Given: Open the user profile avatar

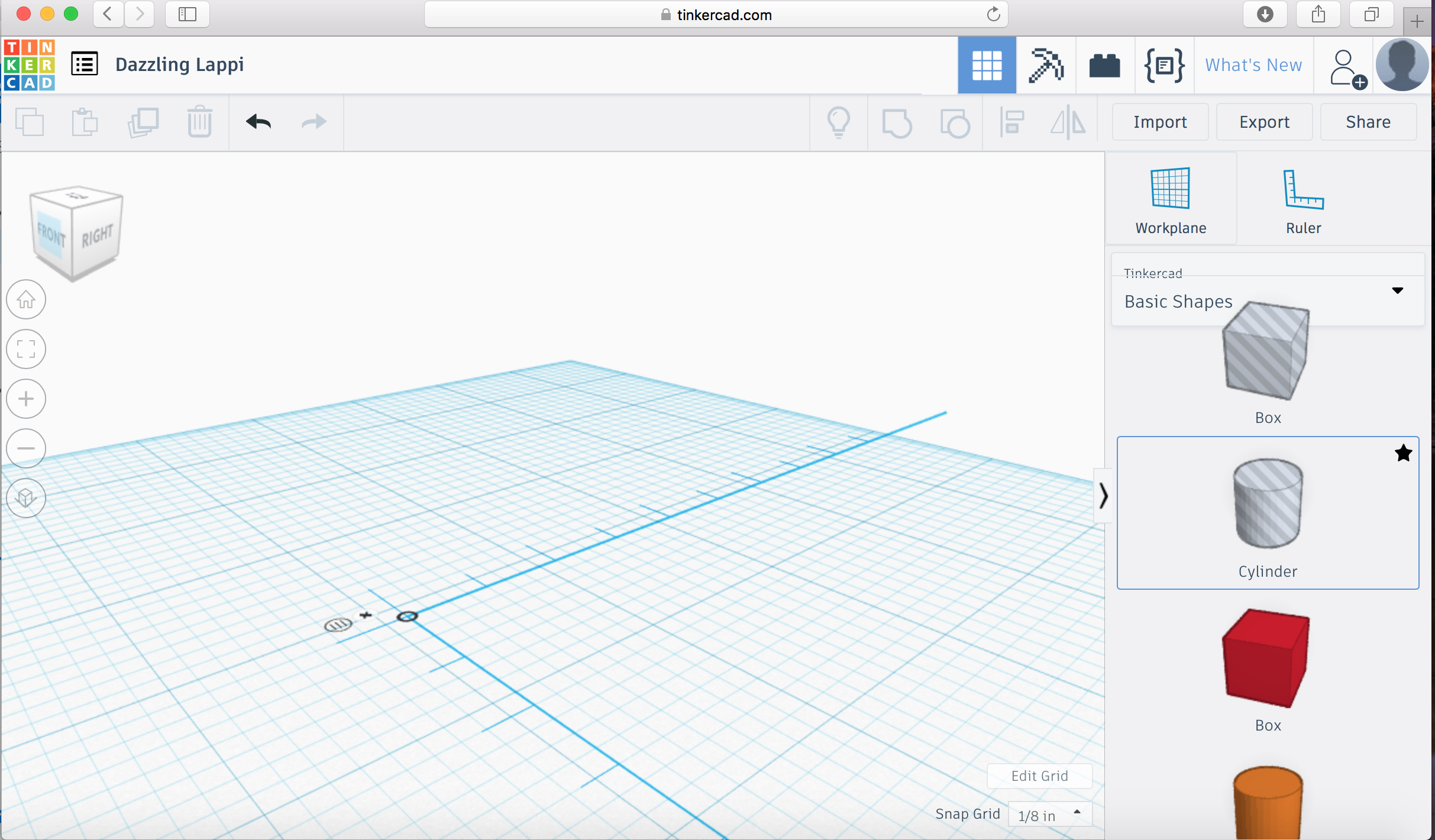Looking at the screenshot, I should [x=1402, y=64].
